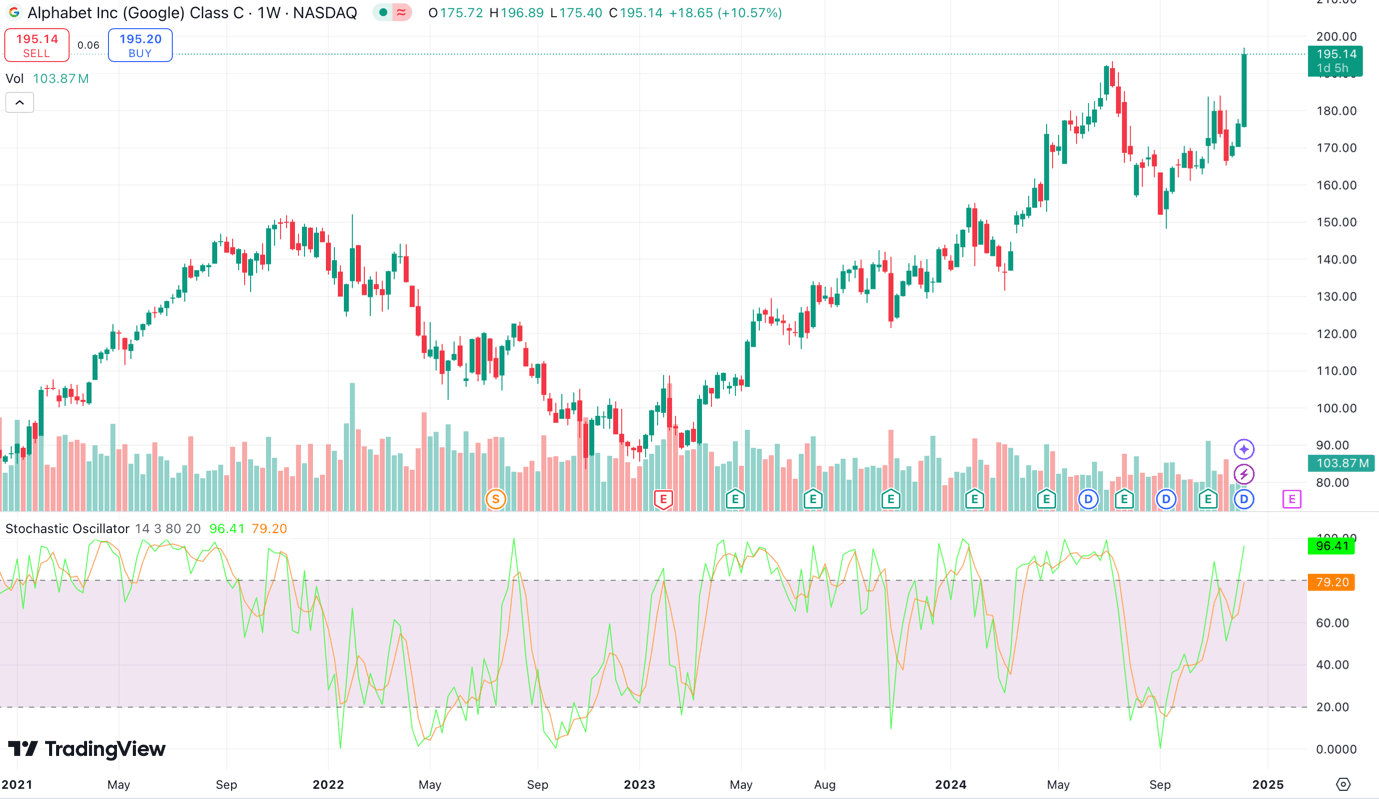The width and height of the screenshot is (1379, 799).
Task: Click the Google logo beside the ticker name
Action: pyautogui.click(x=14, y=12)
